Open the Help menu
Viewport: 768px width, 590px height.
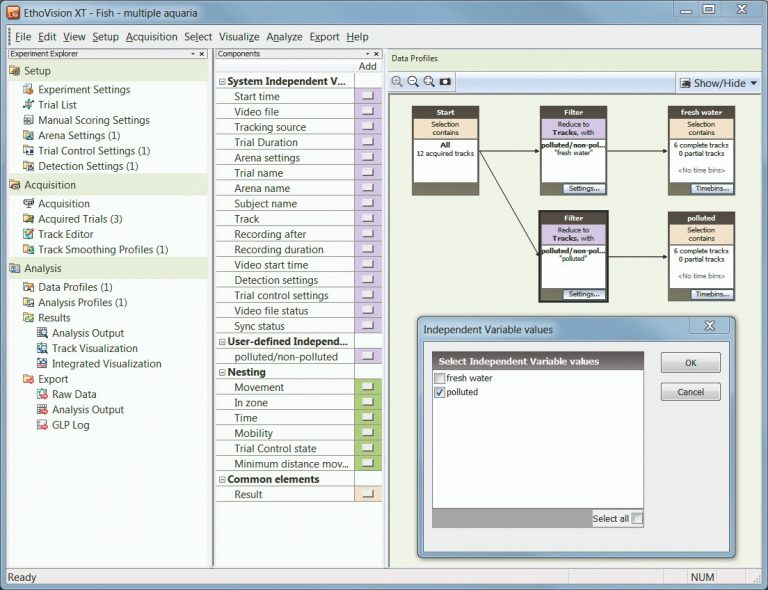[357, 37]
